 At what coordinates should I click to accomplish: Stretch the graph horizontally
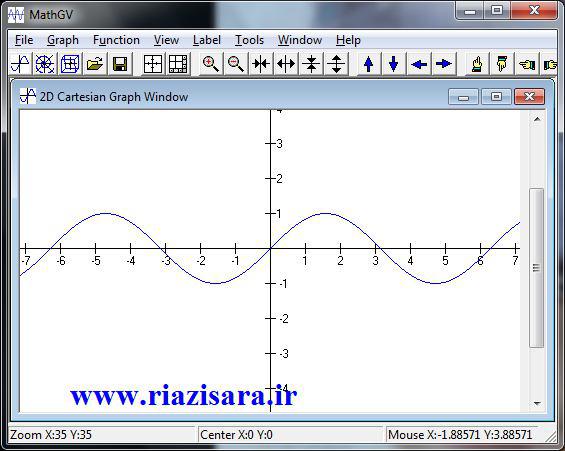pyautogui.click(x=286, y=64)
